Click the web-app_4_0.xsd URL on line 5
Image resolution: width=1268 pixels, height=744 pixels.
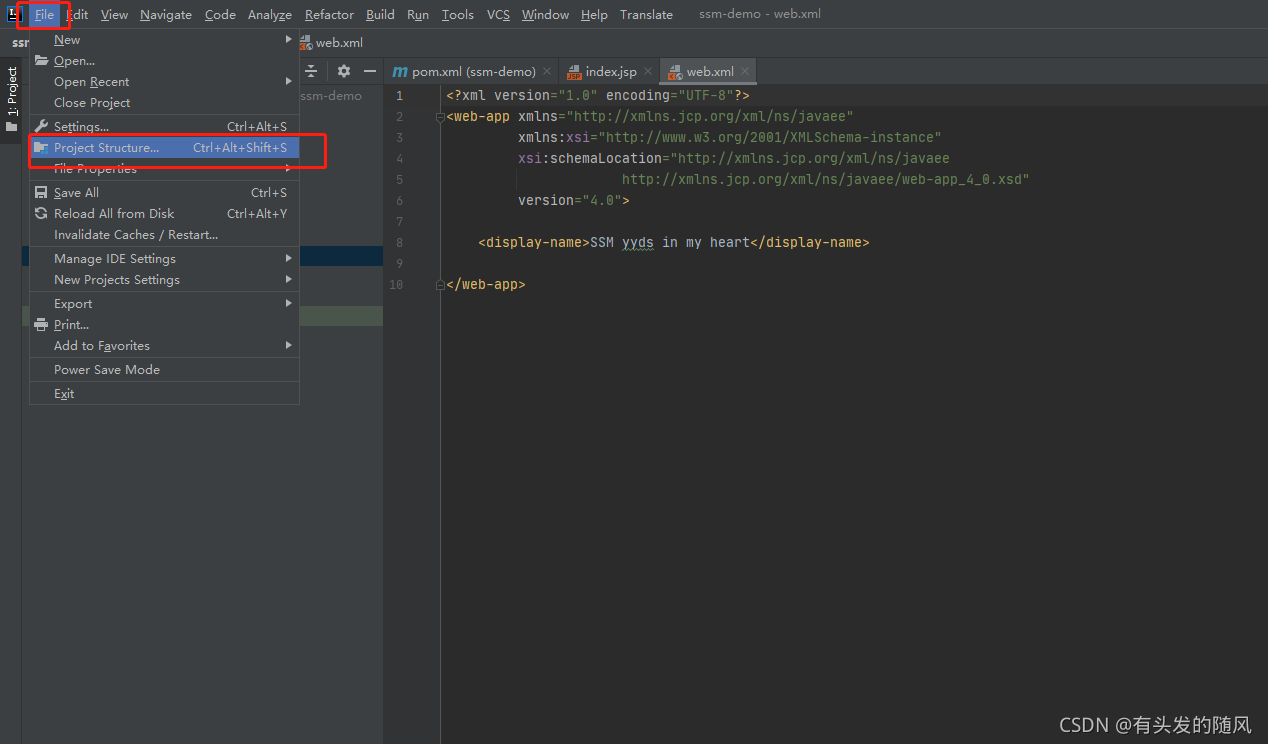pyautogui.click(x=825, y=180)
